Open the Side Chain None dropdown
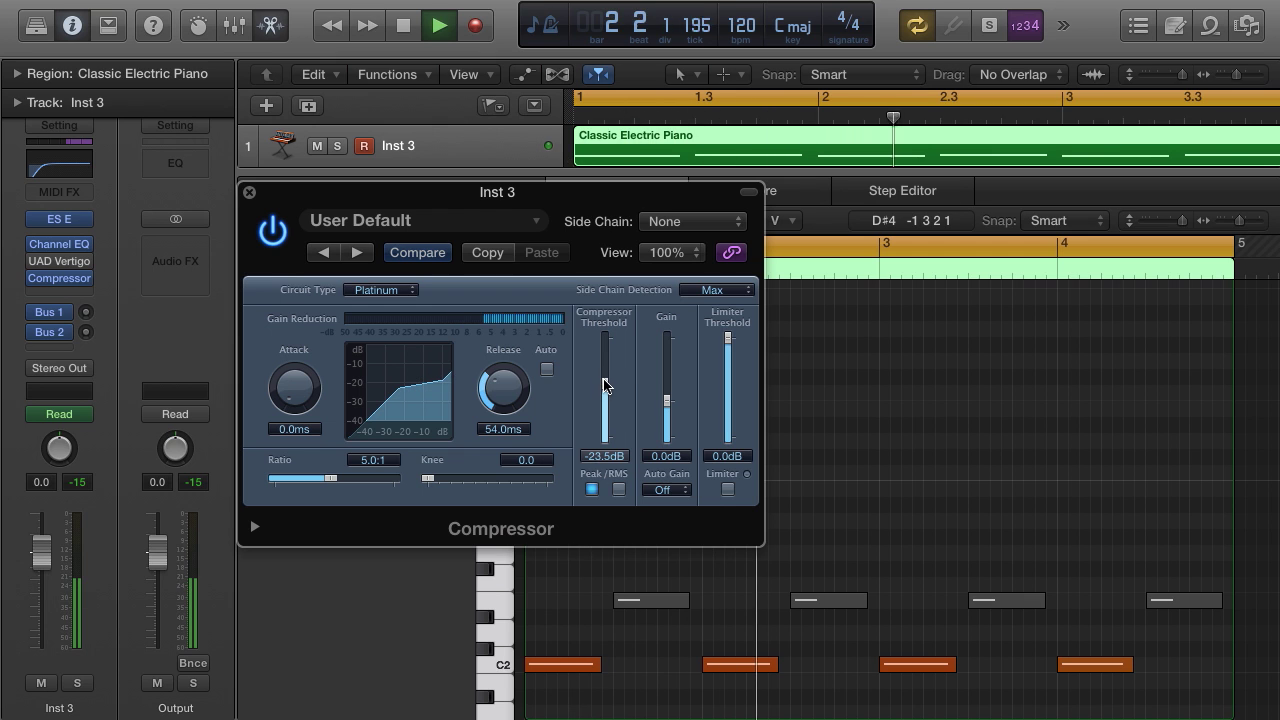Image resolution: width=1280 pixels, height=720 pixels. tap(694, 221)
